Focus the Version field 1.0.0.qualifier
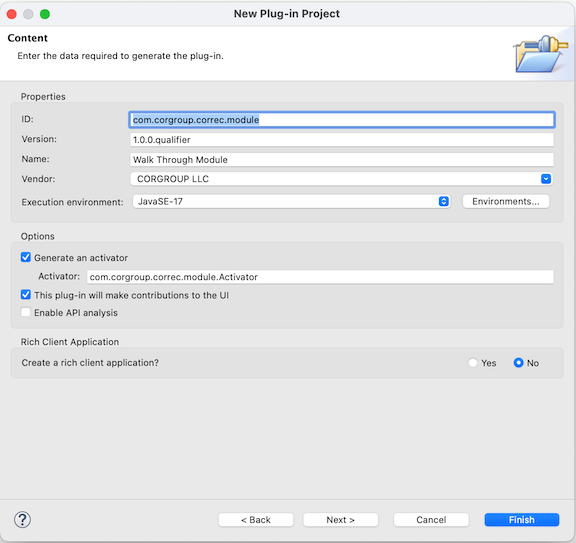 (x=342, y=140)
